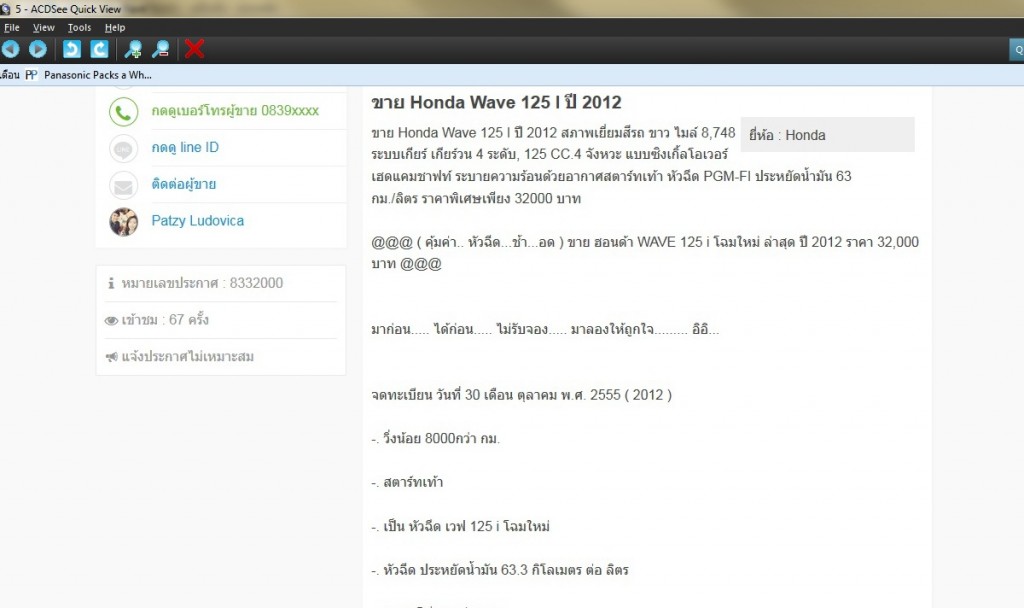
Task: Click the 'วิ่งน้อย 8000กว่า กม.' bullet
Action: [x=435, y=439]
